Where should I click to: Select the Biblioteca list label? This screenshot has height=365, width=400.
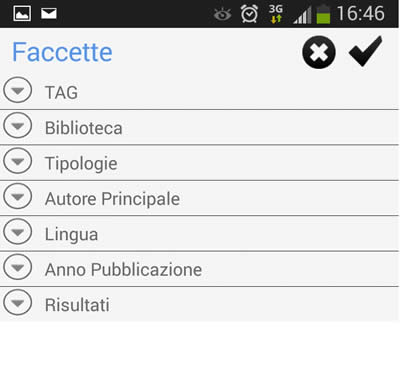tap(84, 128)
